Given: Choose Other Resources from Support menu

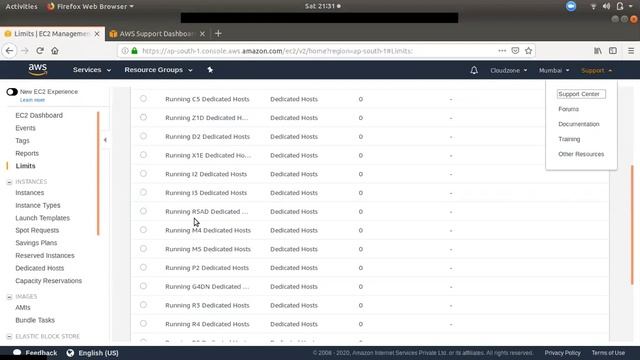Looking at the screenshot, I should [581, 154].
